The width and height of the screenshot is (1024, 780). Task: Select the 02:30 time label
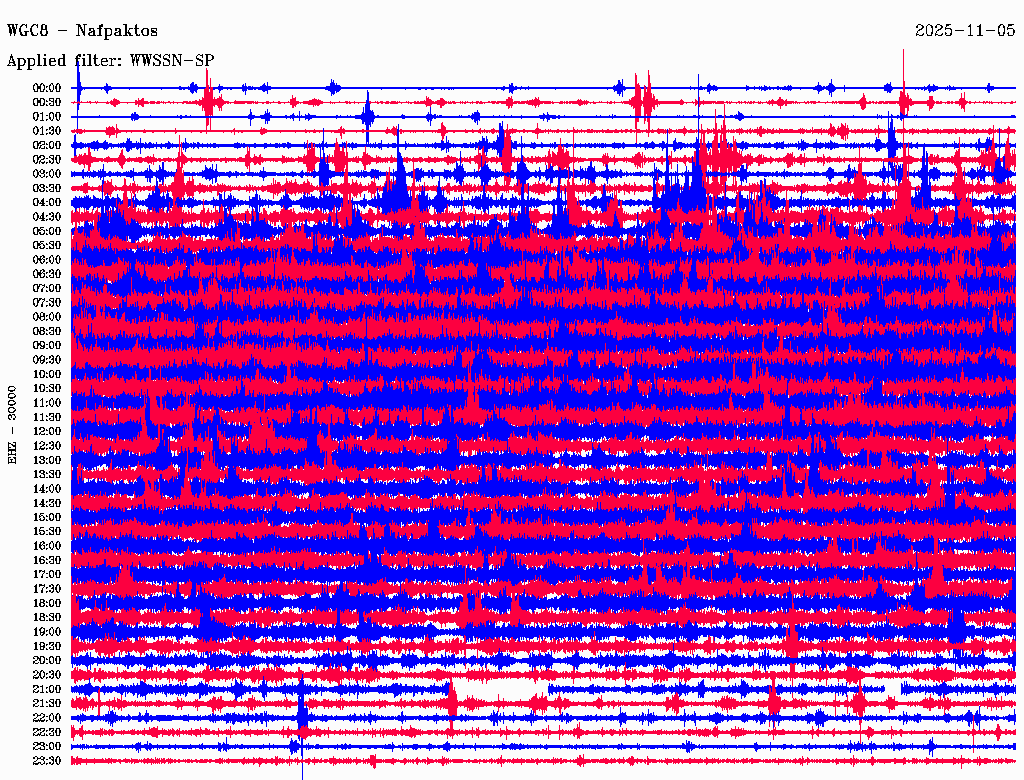[47, 159]
